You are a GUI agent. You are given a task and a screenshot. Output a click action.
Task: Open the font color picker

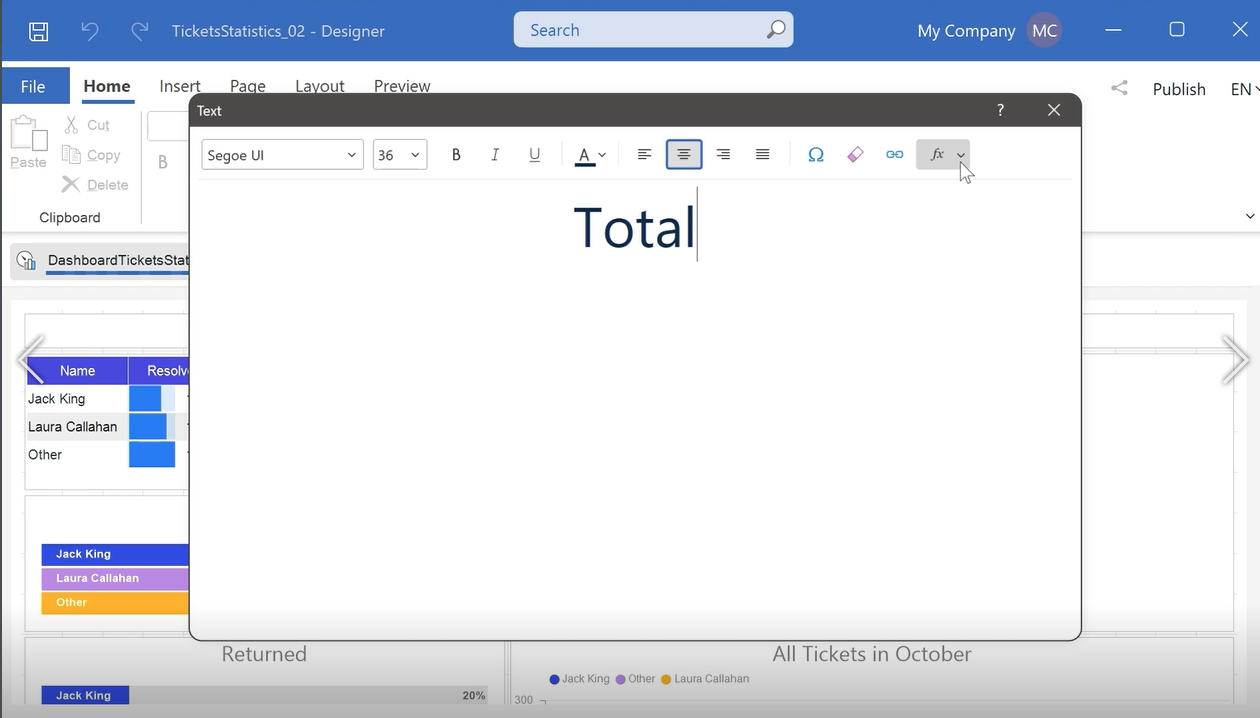pyautogui.click(x=591, y=155)
